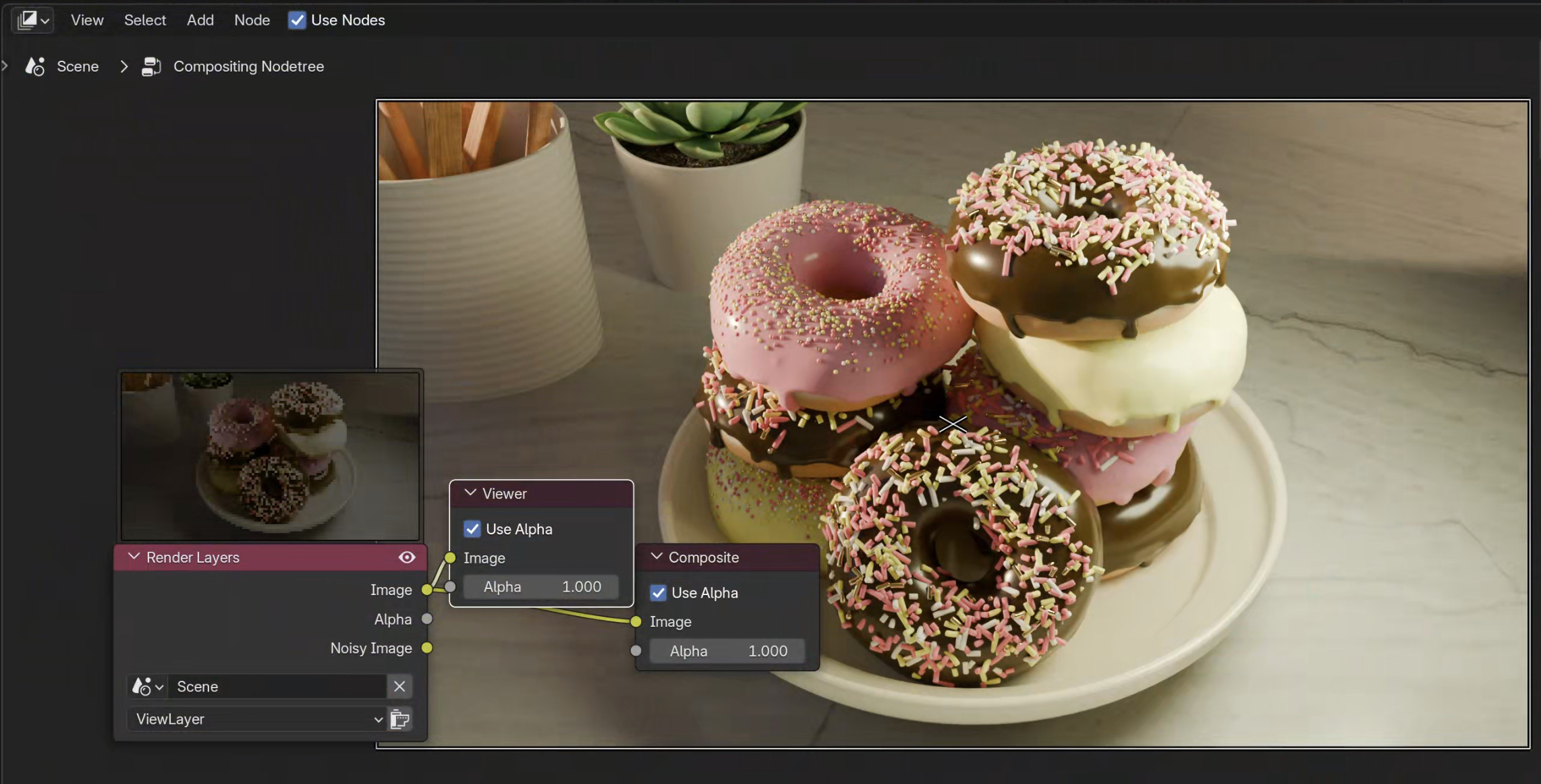
Task: Disable the Use Nodes checkbox
Action: click(x=297, y=20)
